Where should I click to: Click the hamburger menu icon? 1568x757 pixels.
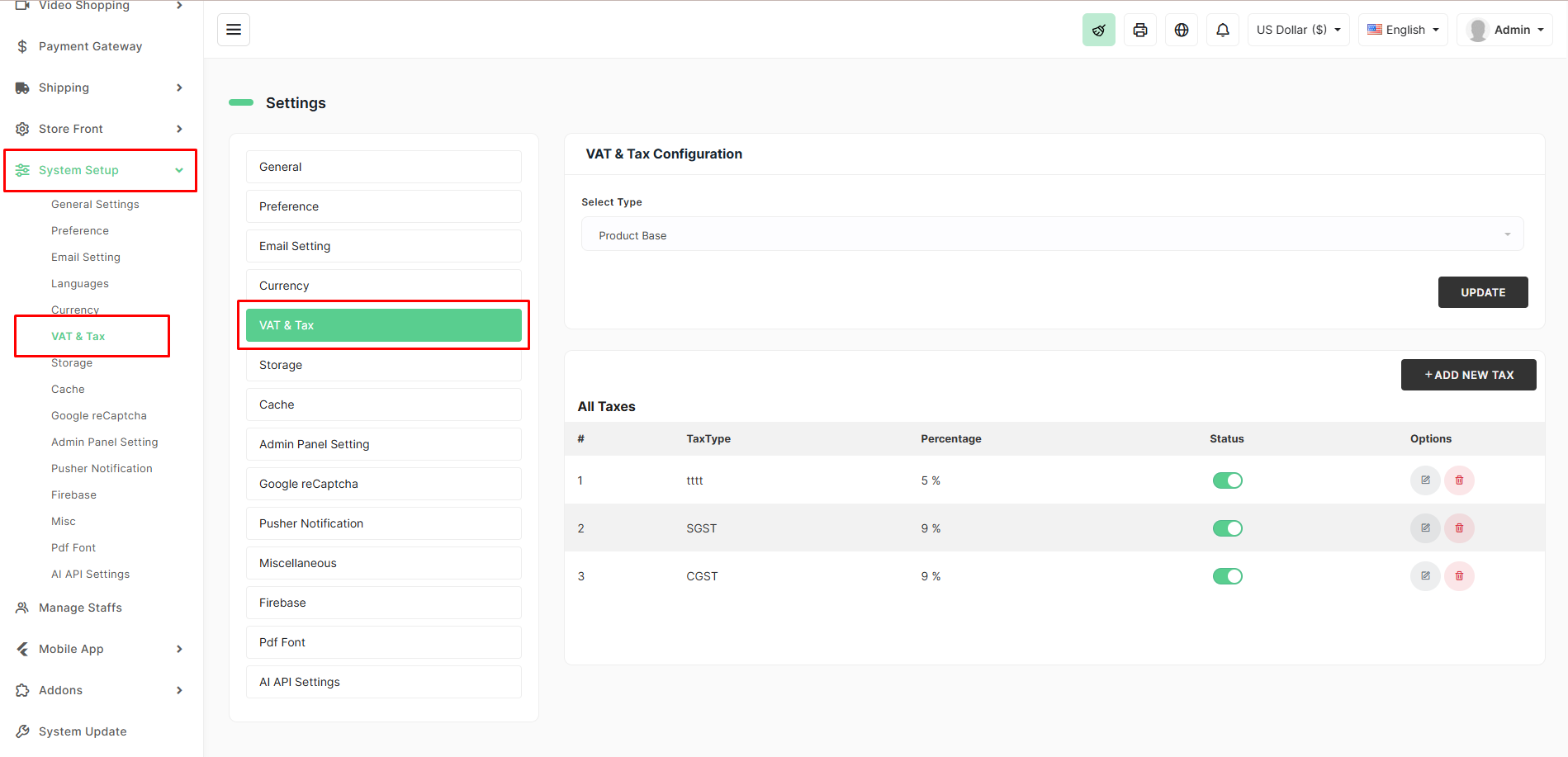click(234, 30)
